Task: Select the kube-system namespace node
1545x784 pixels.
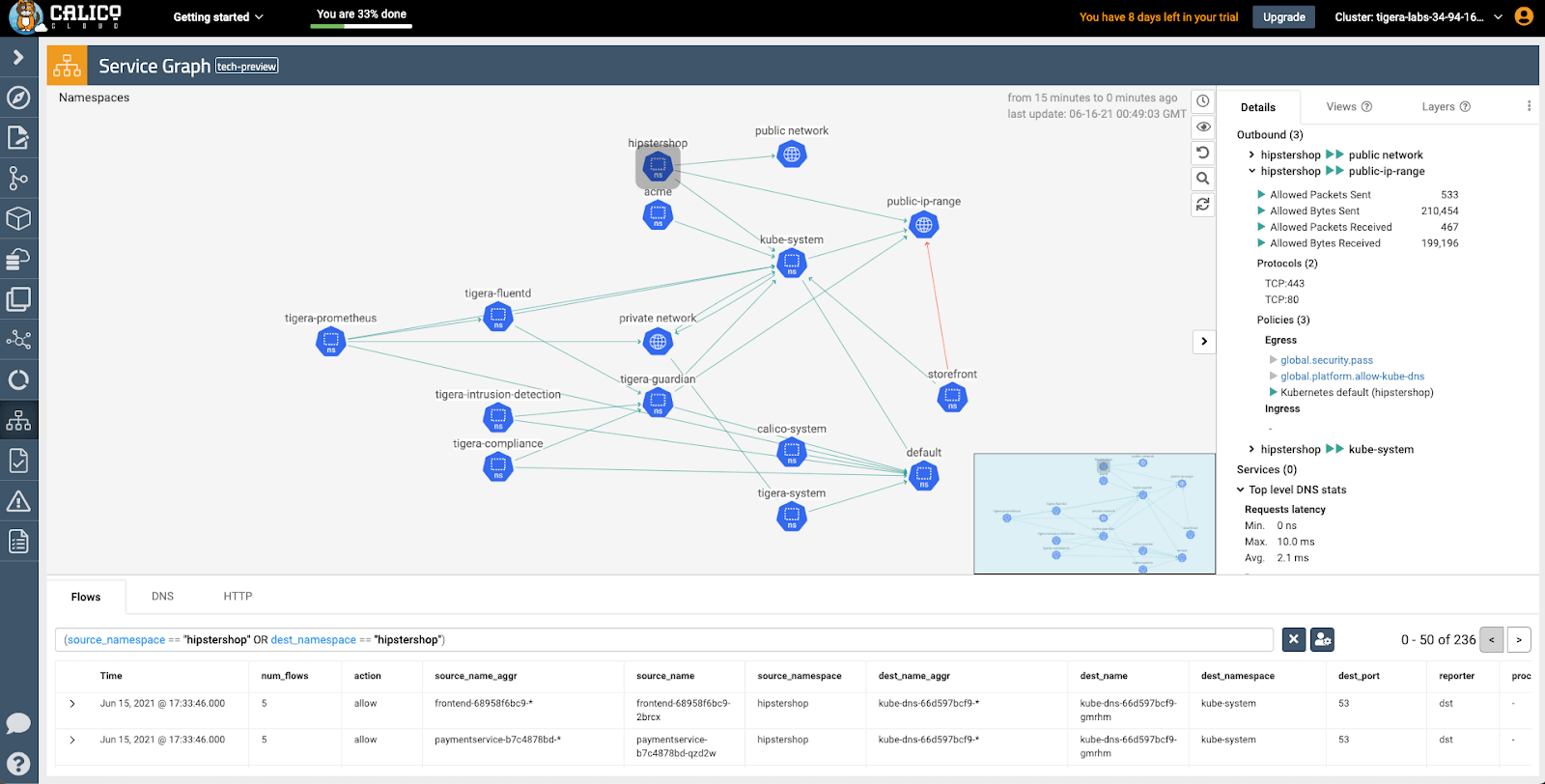Action: pyautogui.click(x=792, y=263)
